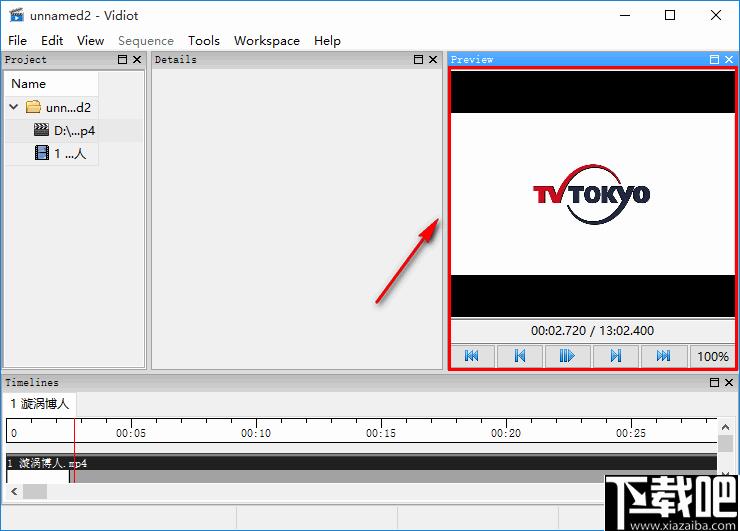Screen dimensions: 740x531
Task: Click the 00:15 mark on the timeline ruler
Action: (x=381, y=433)
